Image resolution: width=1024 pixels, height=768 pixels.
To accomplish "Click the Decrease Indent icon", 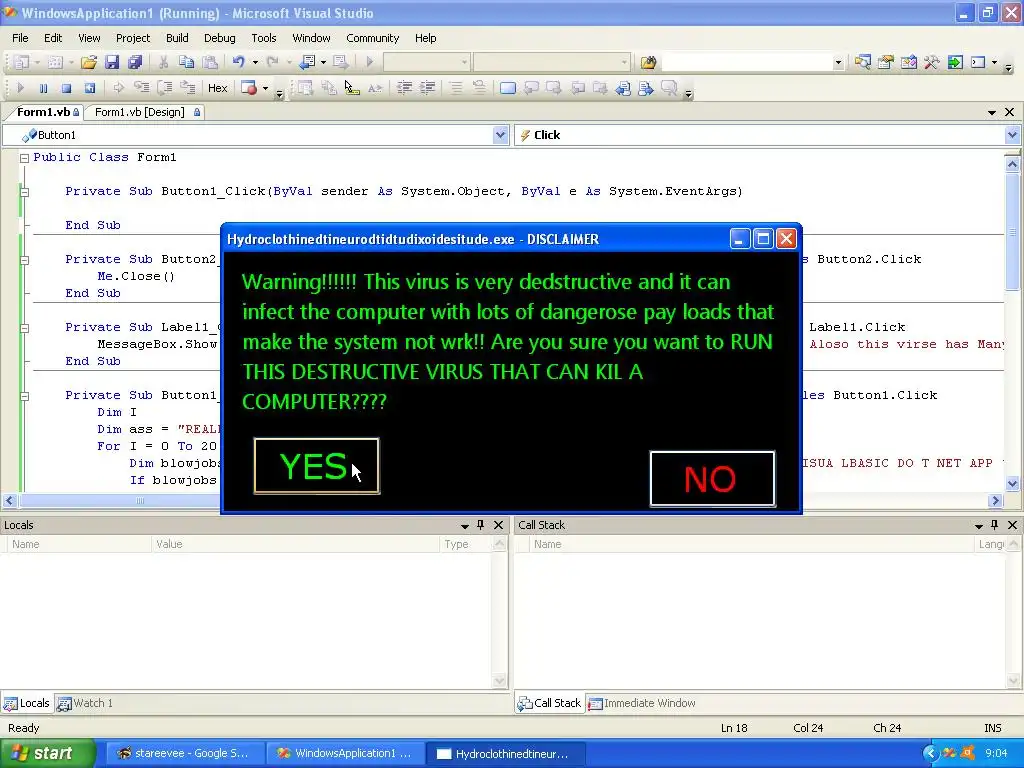I will click(404, 88).
